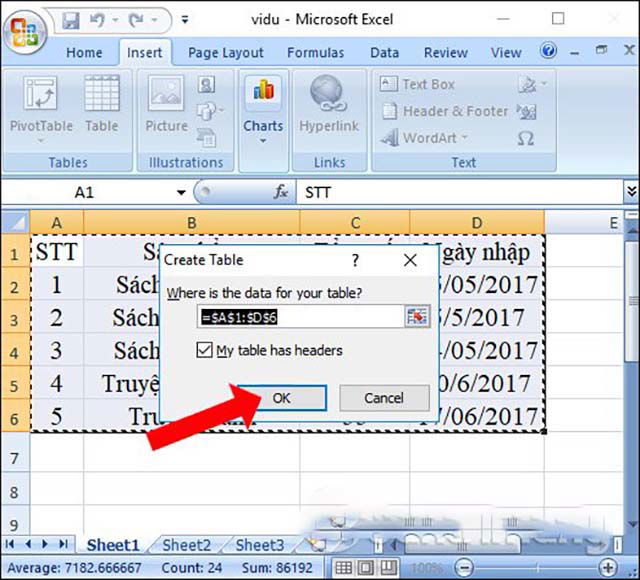Screen dimensions: 640x580
Task: Select all cells with the corner button
Action: (x=16, y=222)
